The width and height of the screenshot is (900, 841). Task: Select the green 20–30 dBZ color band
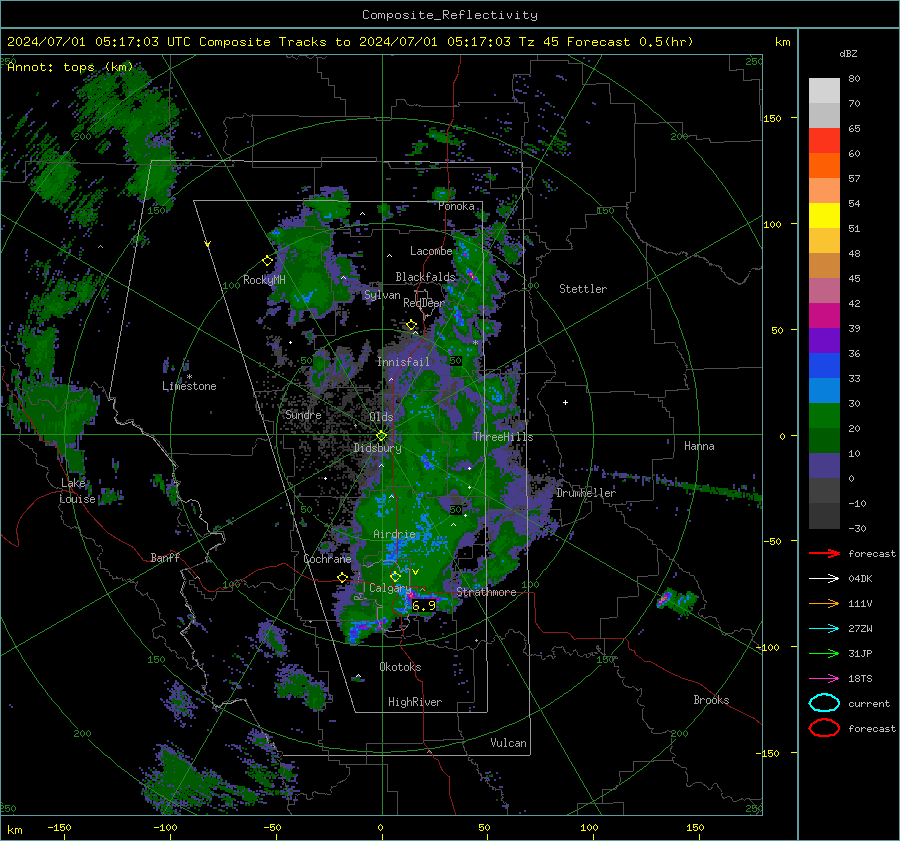(824, 416)
